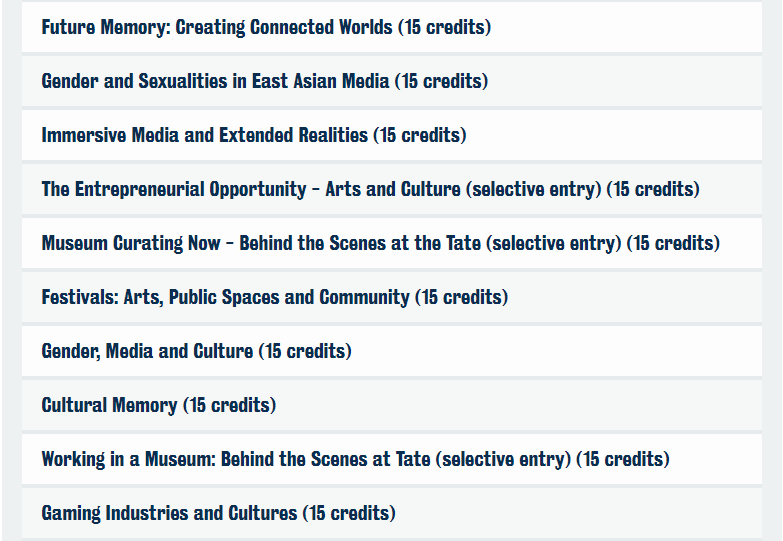Click the Entrepreneurial Opportunity selective entry title

pyautogui.click(x=371, y=189)
